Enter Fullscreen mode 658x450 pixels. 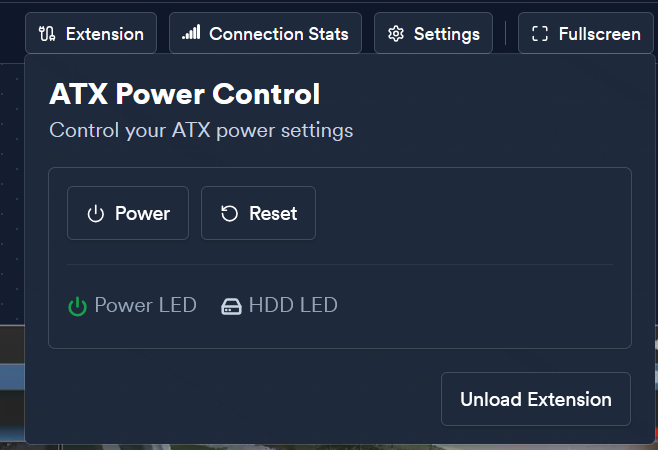pos(586,33)
